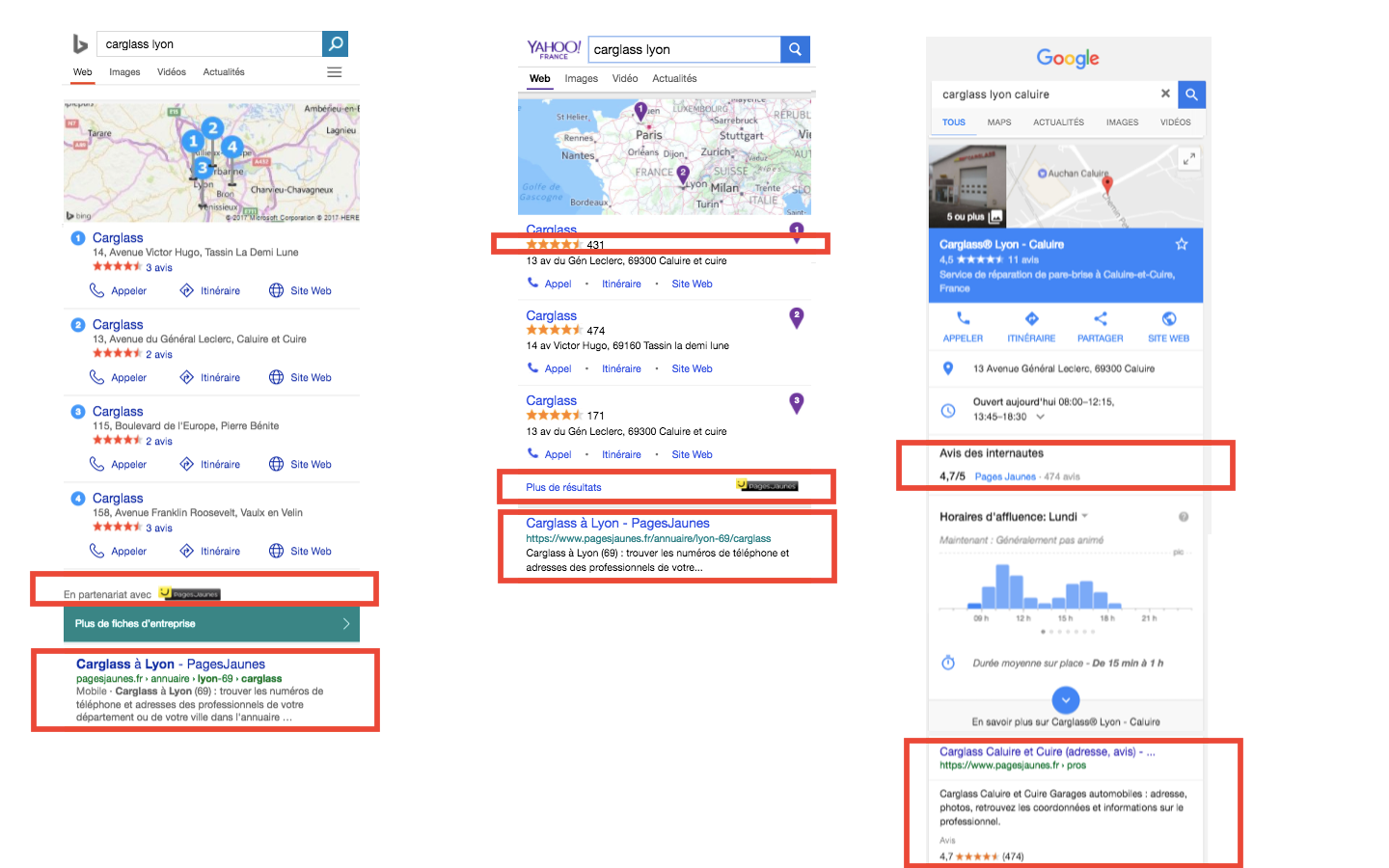Open the Bing hamburger menu
This screenshot has height=868, width=1389.
point(334,72)
